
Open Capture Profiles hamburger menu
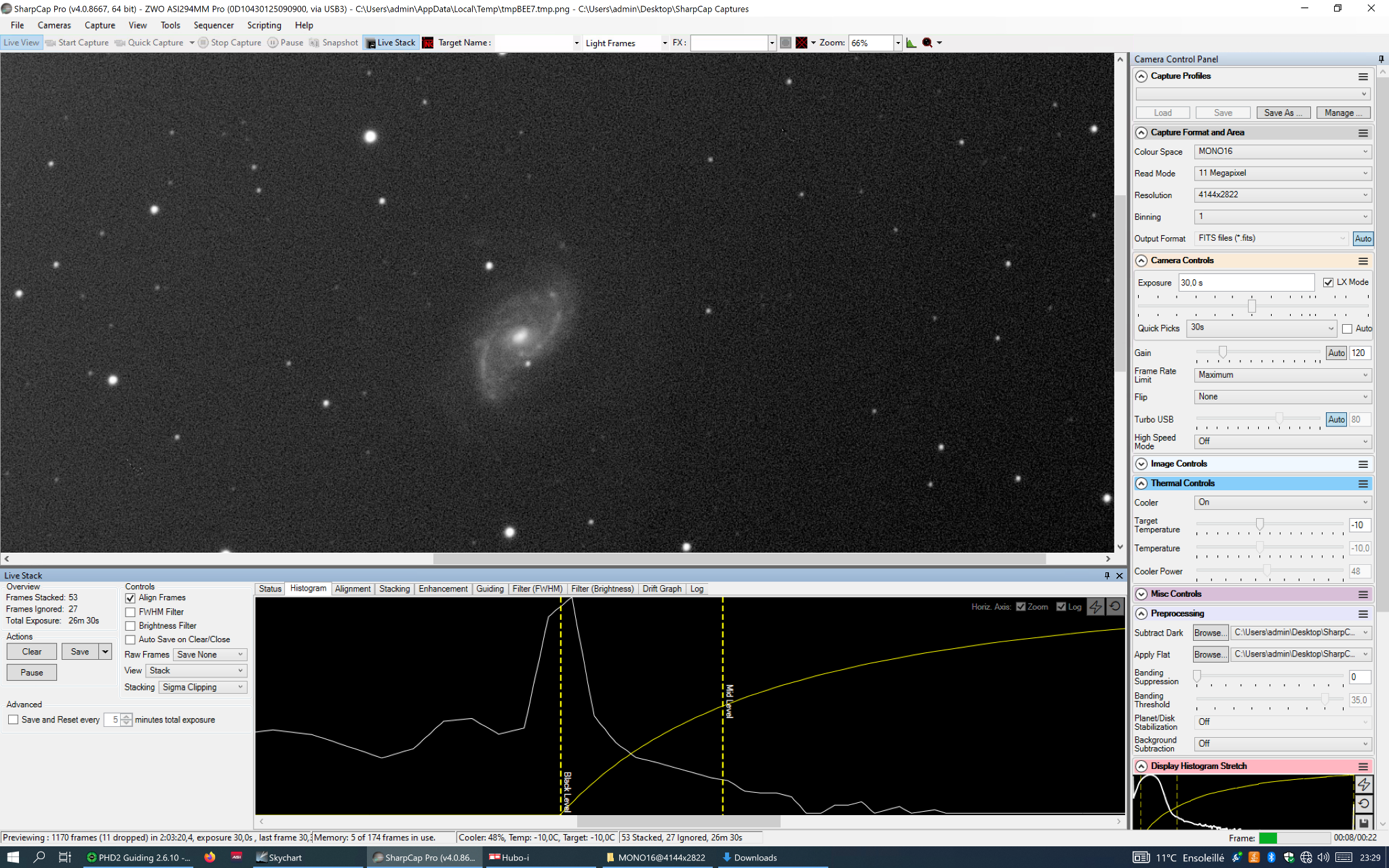coord(1363,77)
